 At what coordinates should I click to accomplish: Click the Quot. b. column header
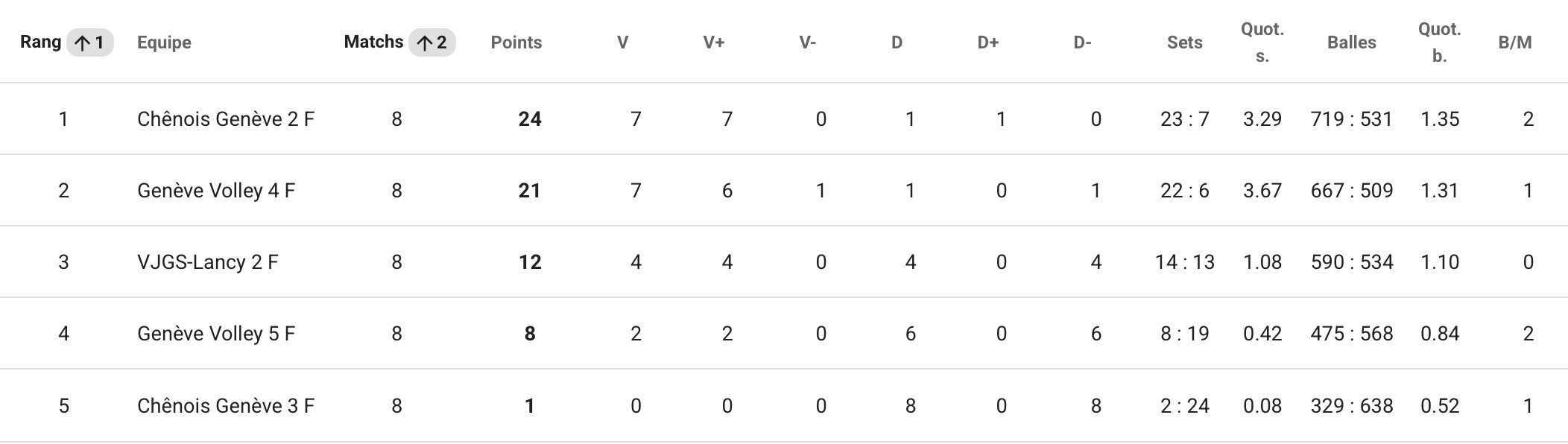1439,42
